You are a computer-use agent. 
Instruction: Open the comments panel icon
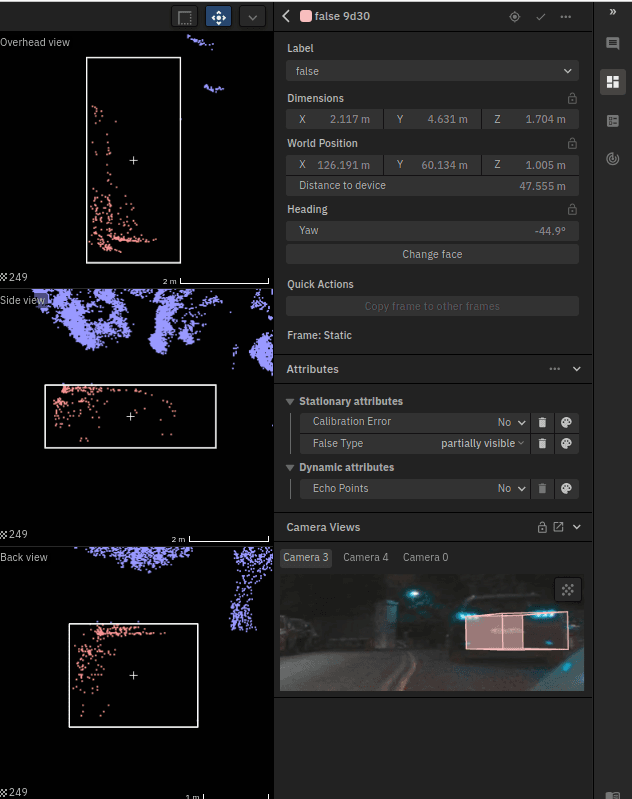[613, 43]
